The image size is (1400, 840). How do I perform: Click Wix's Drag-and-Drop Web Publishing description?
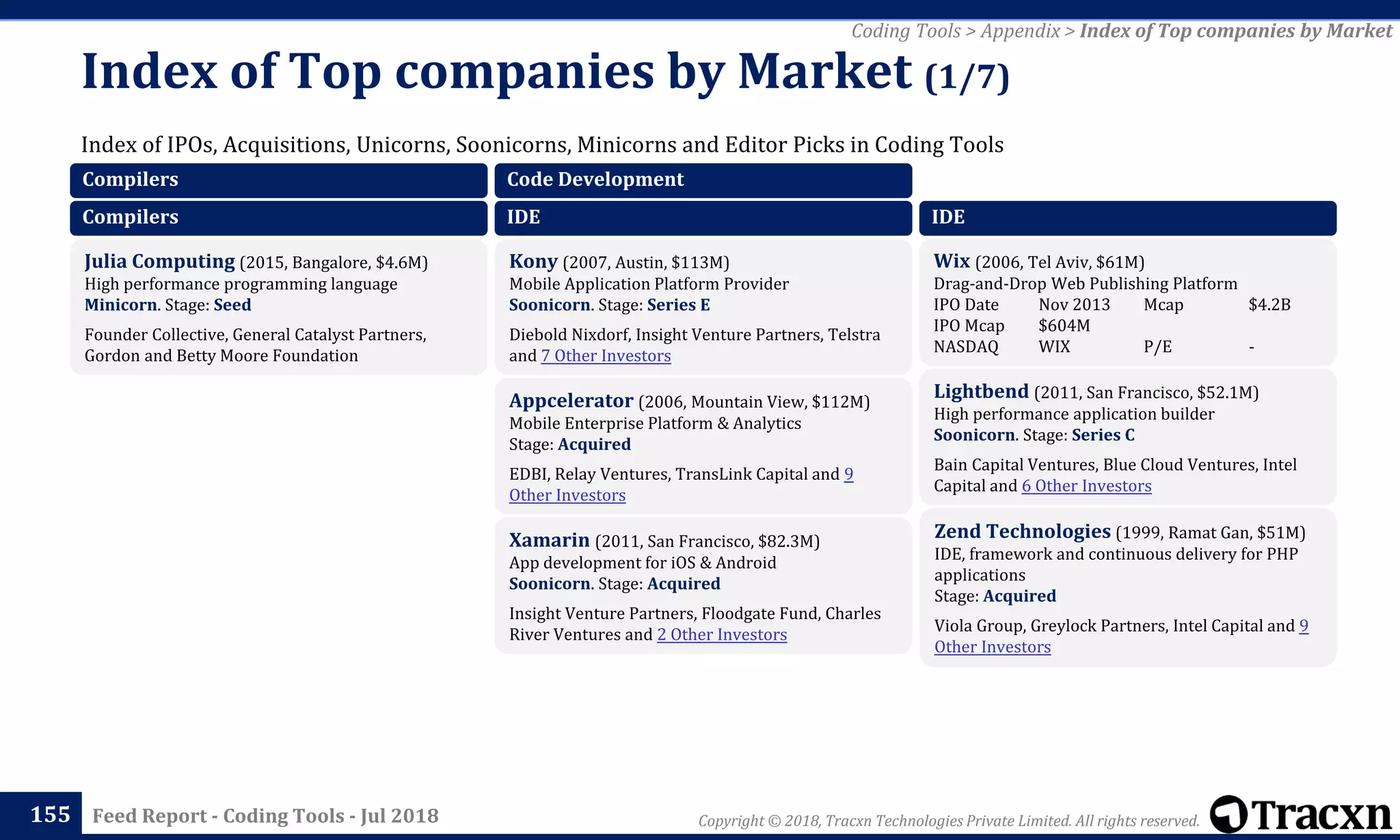pyautogui.click(x=1086, y=284)
